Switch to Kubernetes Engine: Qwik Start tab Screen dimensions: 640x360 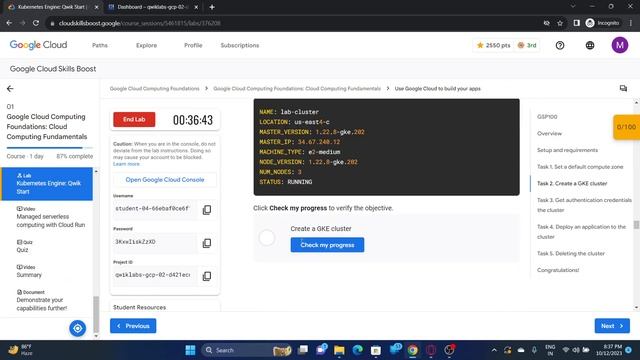coord(51,7)
